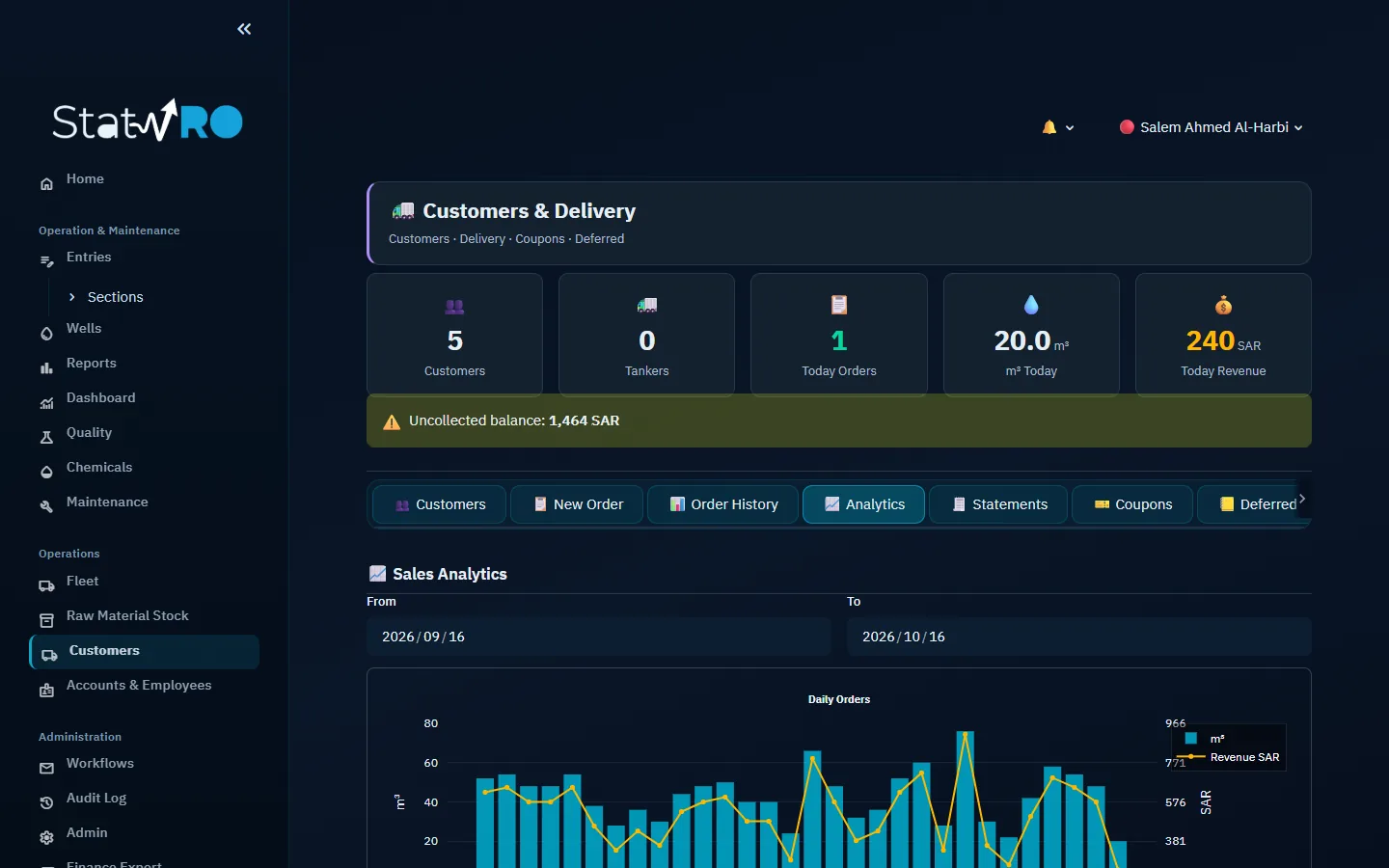The image size is (1389, 868).
Task: Click the Quality flask icon
Action: pyautogui.click(x=46, y=437)
